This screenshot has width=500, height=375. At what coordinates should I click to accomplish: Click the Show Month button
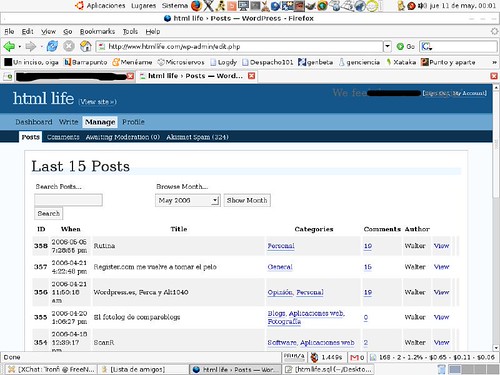[x=247, y=200]
